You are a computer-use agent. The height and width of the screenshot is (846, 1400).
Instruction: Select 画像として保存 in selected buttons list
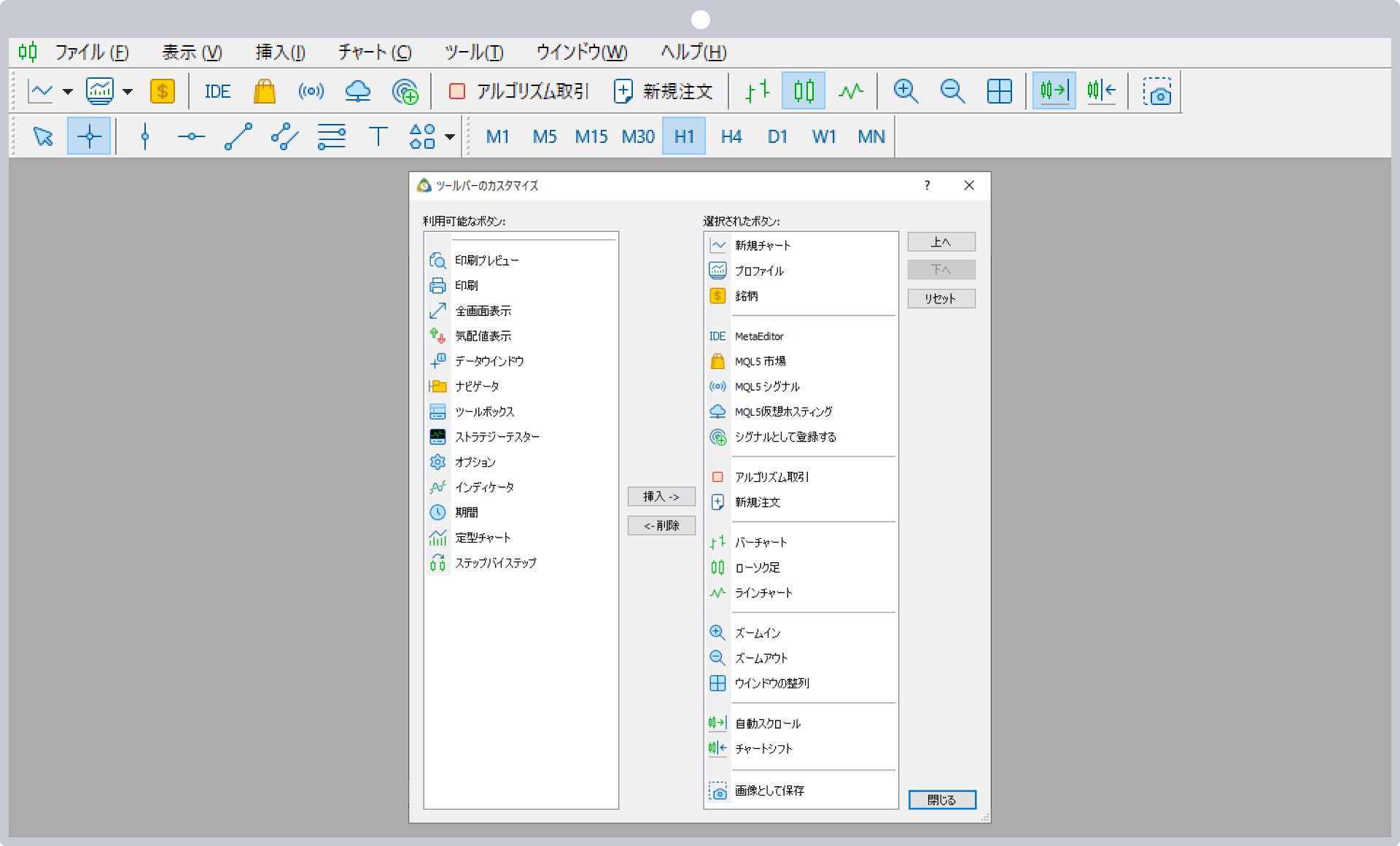pyautogui.click(x=801, y=791)
